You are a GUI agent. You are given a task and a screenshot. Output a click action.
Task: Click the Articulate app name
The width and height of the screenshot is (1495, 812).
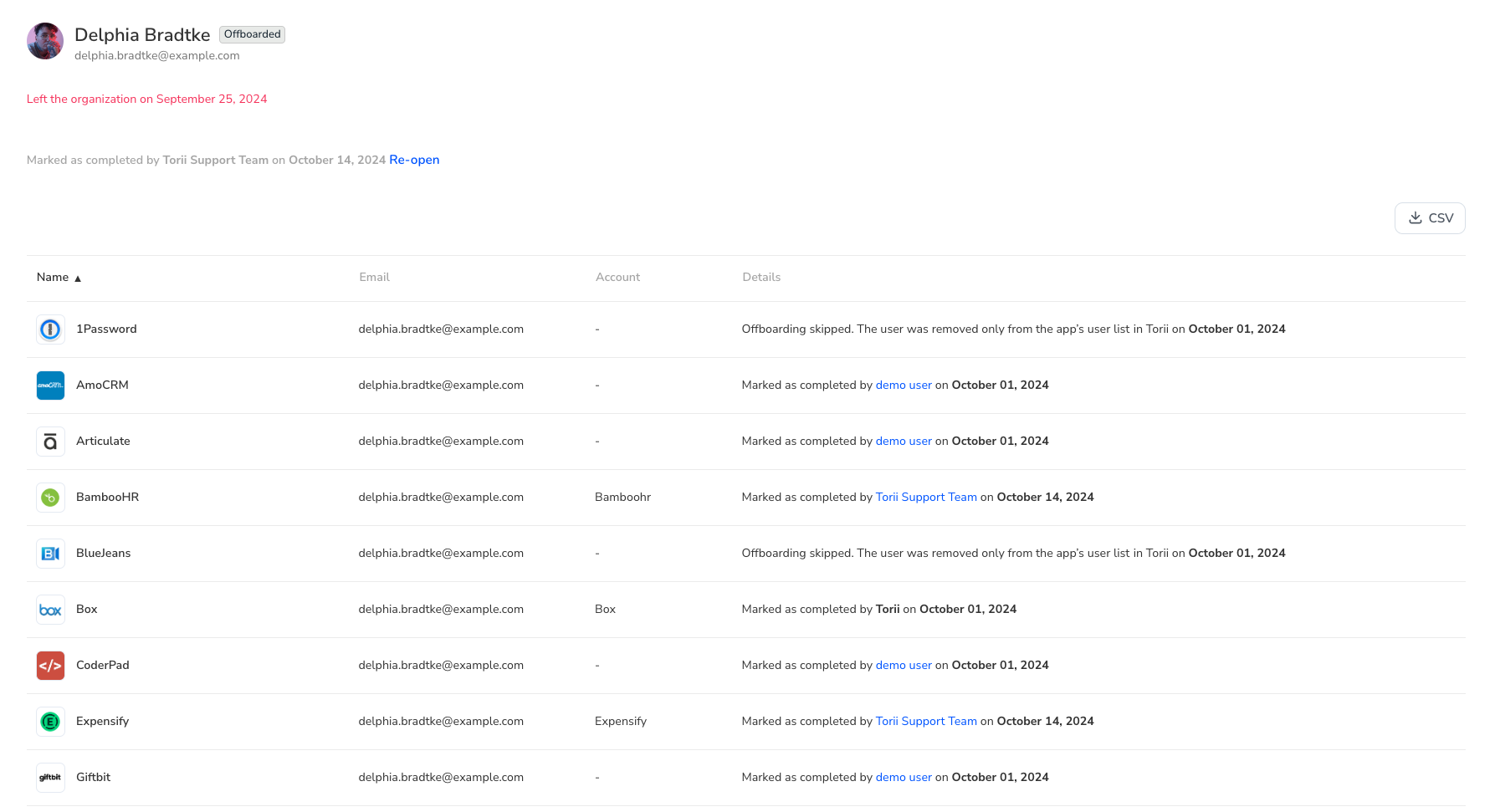(103, 442)
